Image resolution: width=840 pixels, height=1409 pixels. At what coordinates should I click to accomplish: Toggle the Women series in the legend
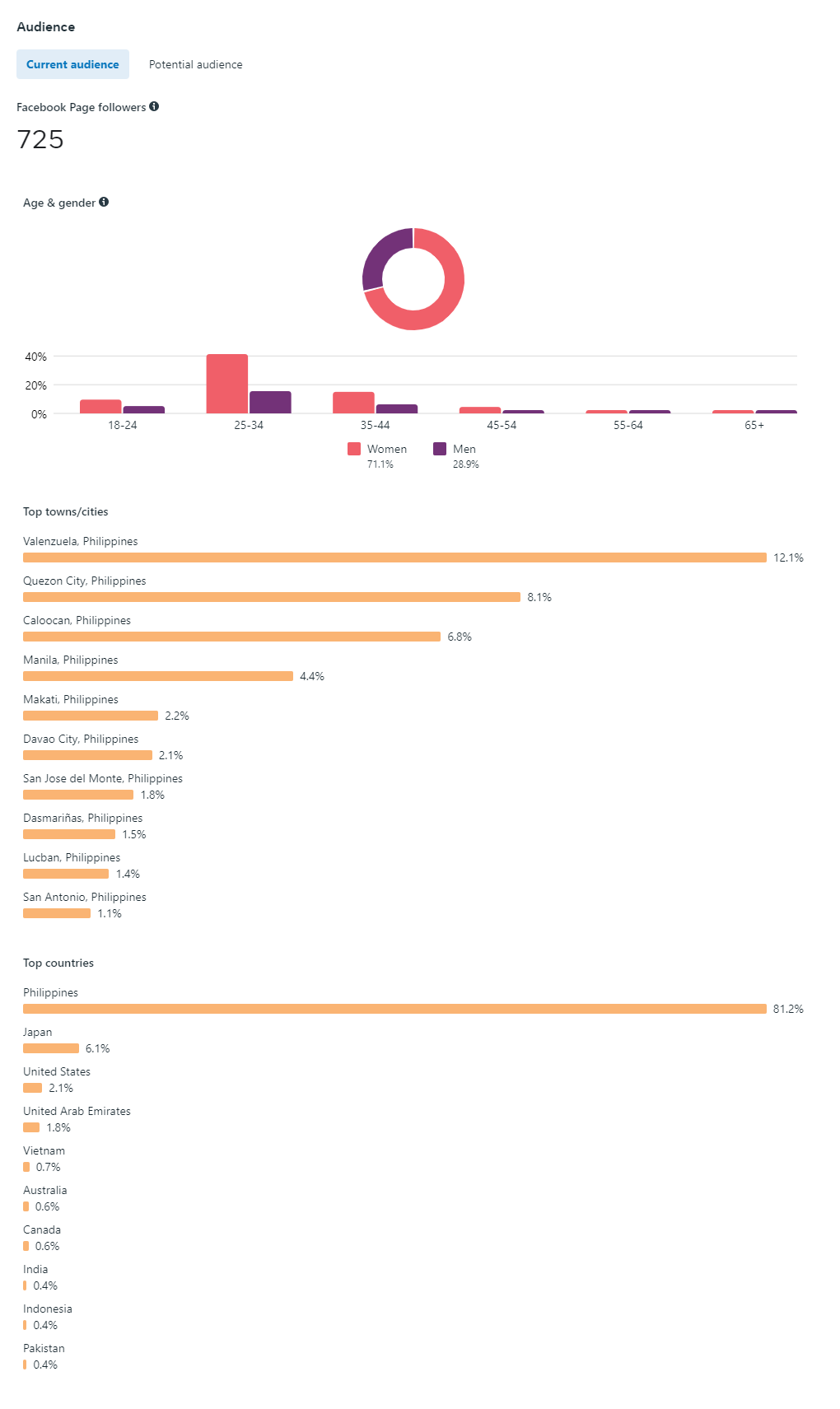click(x=387, y=449)
